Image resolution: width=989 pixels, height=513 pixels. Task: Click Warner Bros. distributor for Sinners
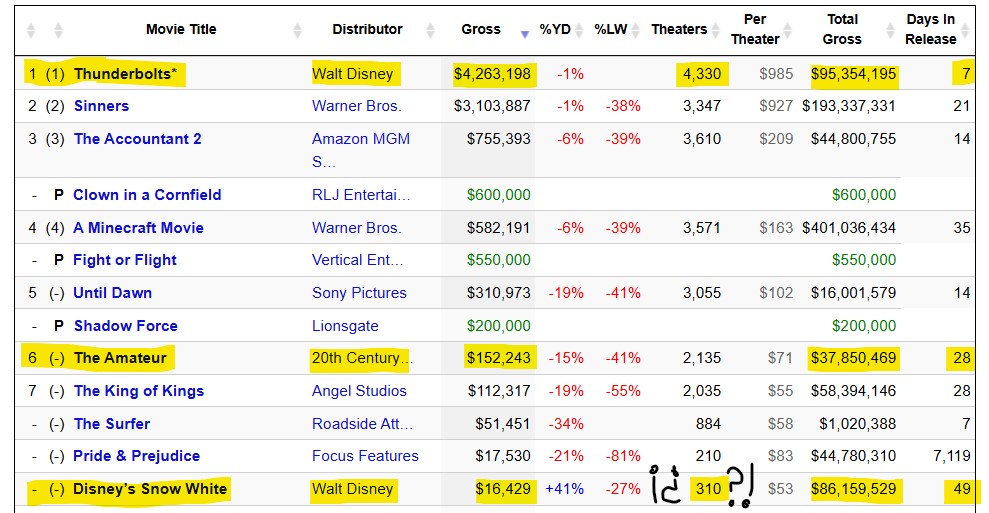[356, 106]
